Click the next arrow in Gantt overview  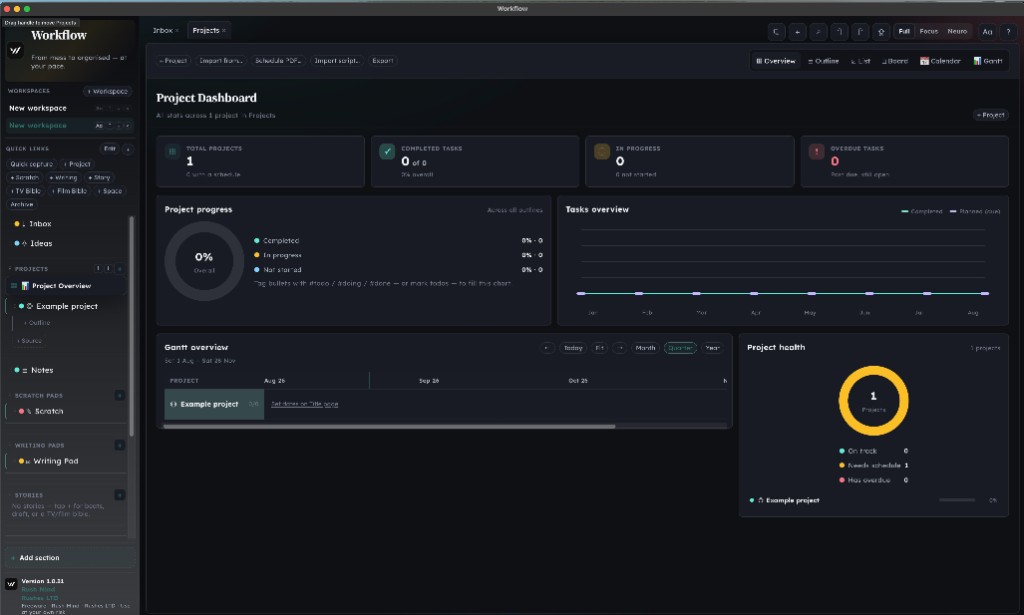point(620,348)
